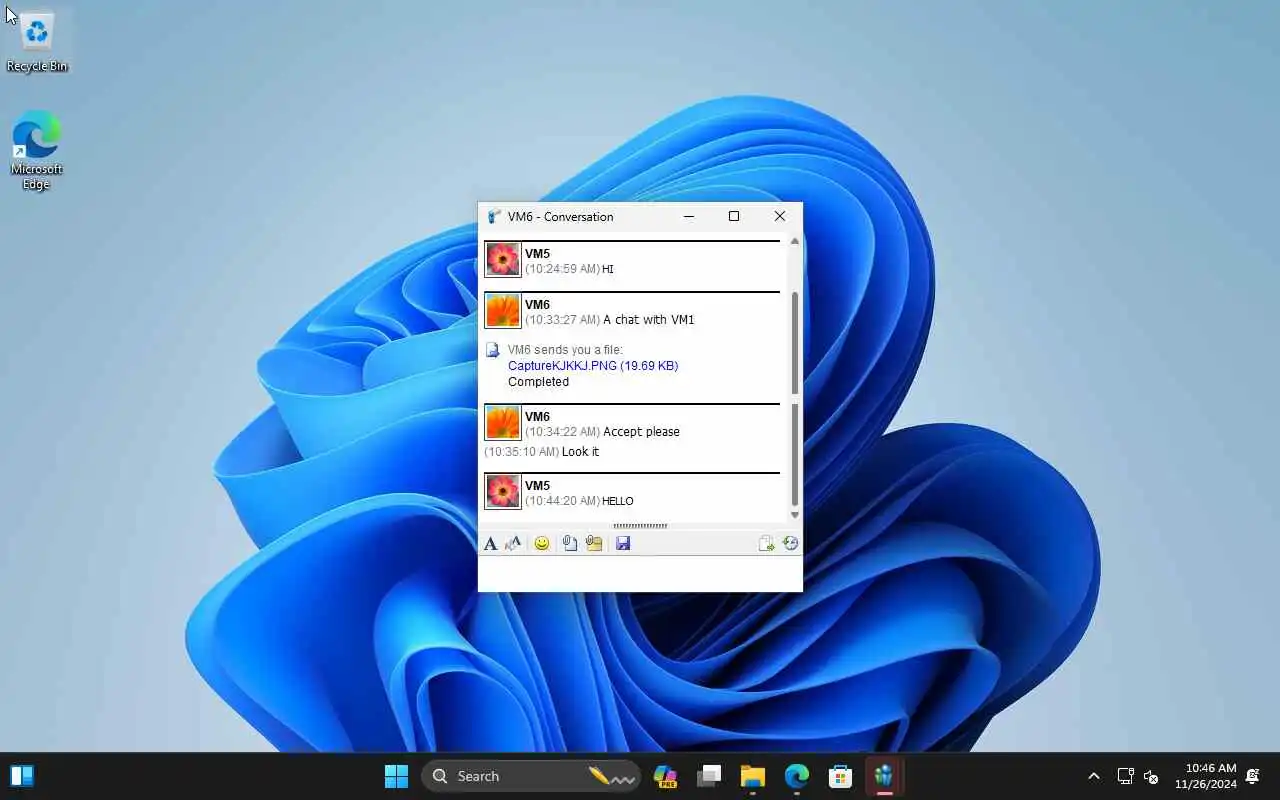1280x800 pixels.
Task: Open the Widgets panel at taskbar's left edge
Action: 22,776
